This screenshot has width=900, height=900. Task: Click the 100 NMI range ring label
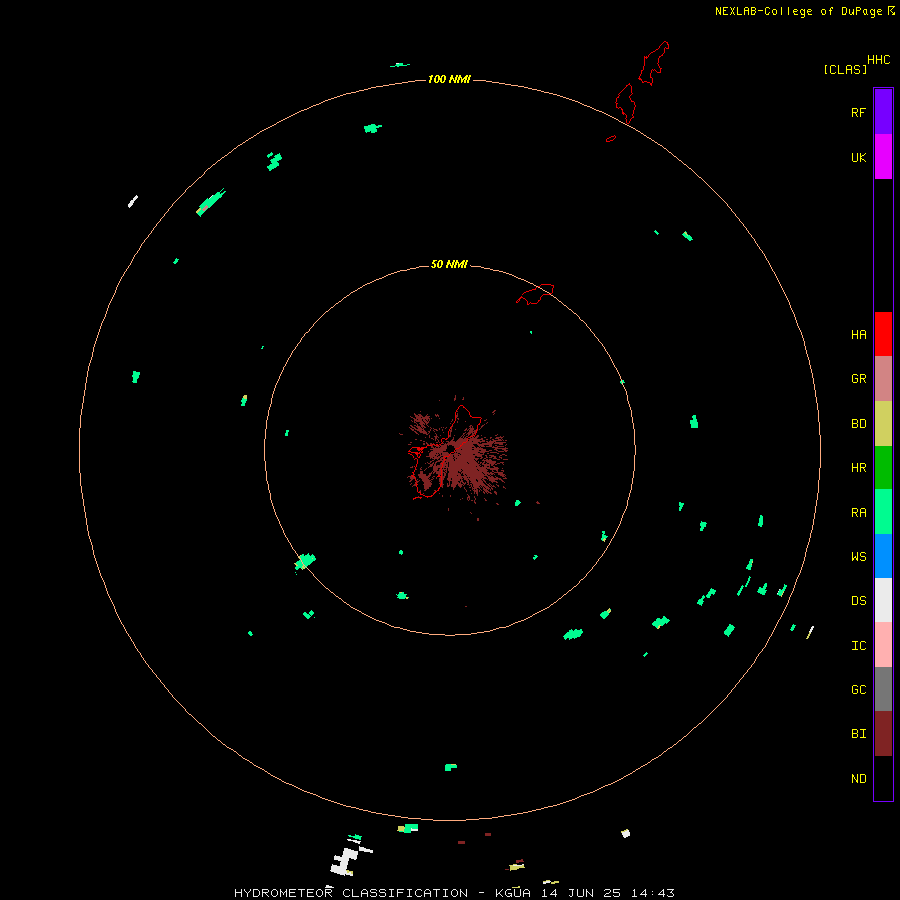(x=449, y=79)
